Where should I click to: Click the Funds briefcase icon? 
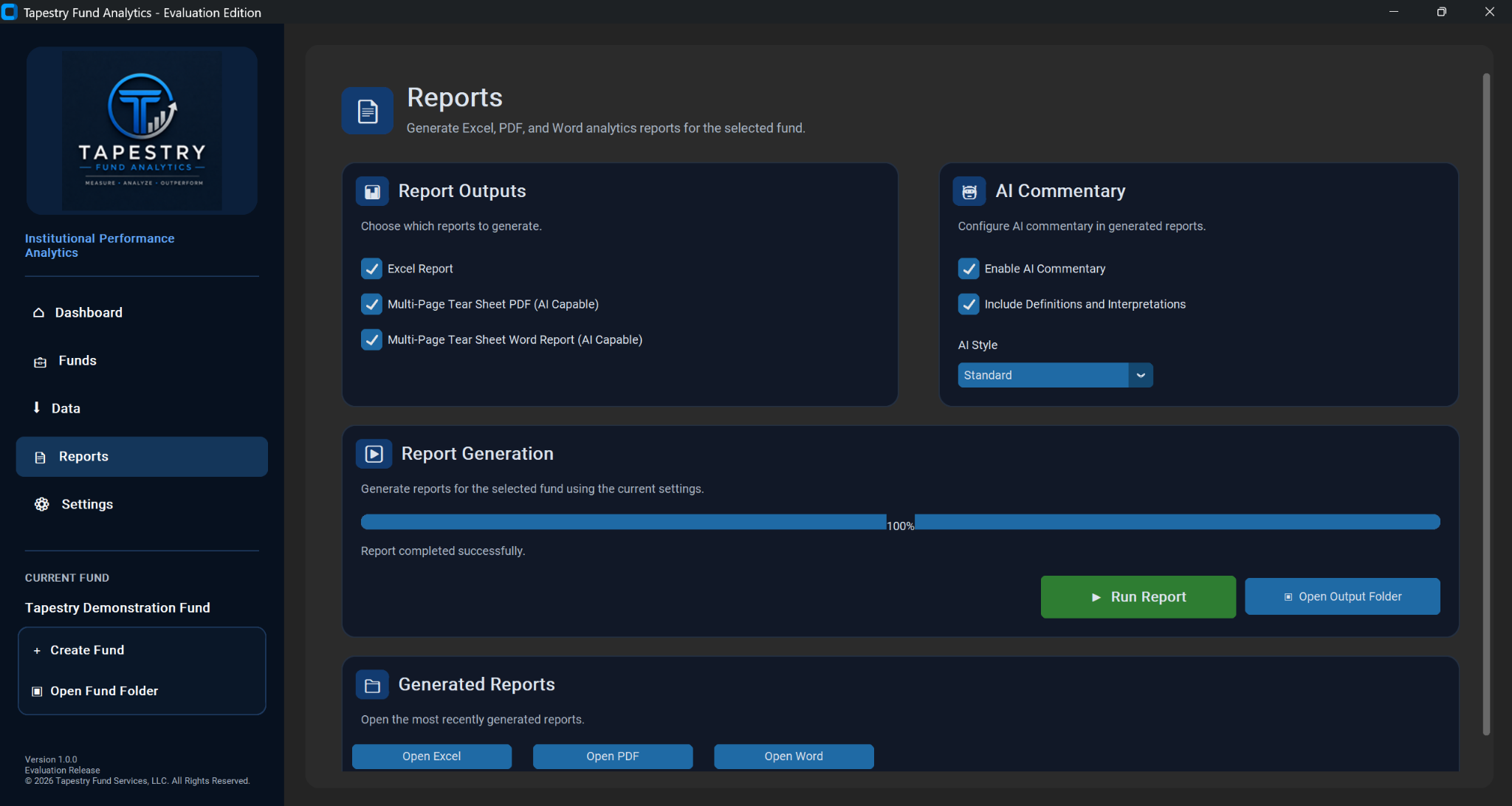pyautogui.click(x=41, y=362)
